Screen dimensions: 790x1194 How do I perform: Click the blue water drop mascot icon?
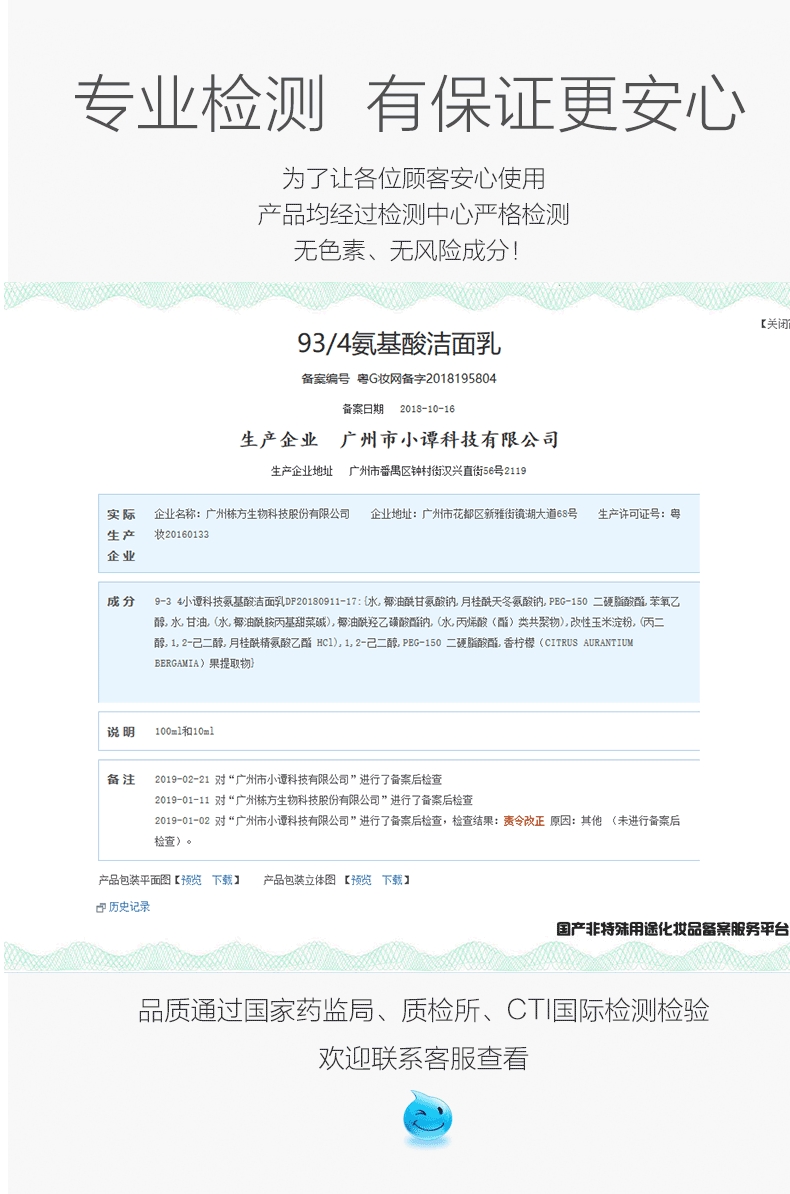[x=427, y=1119]
